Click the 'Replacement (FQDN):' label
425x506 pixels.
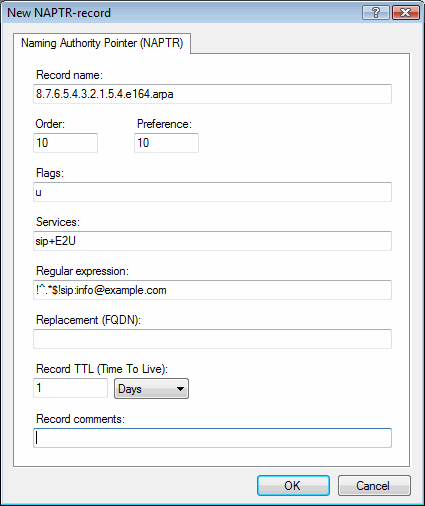click(88, 320)
